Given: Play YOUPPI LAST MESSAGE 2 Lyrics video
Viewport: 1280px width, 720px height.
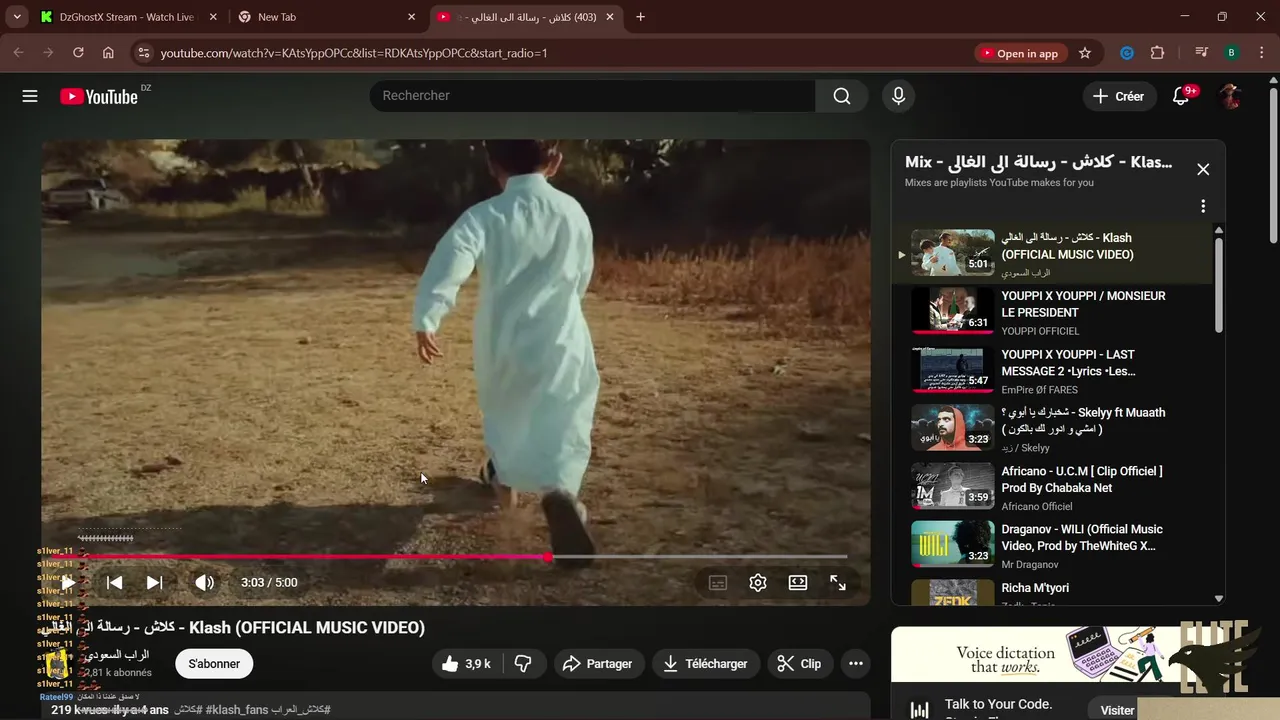Looking at the screenshot, I should (x=1051, y=371).
